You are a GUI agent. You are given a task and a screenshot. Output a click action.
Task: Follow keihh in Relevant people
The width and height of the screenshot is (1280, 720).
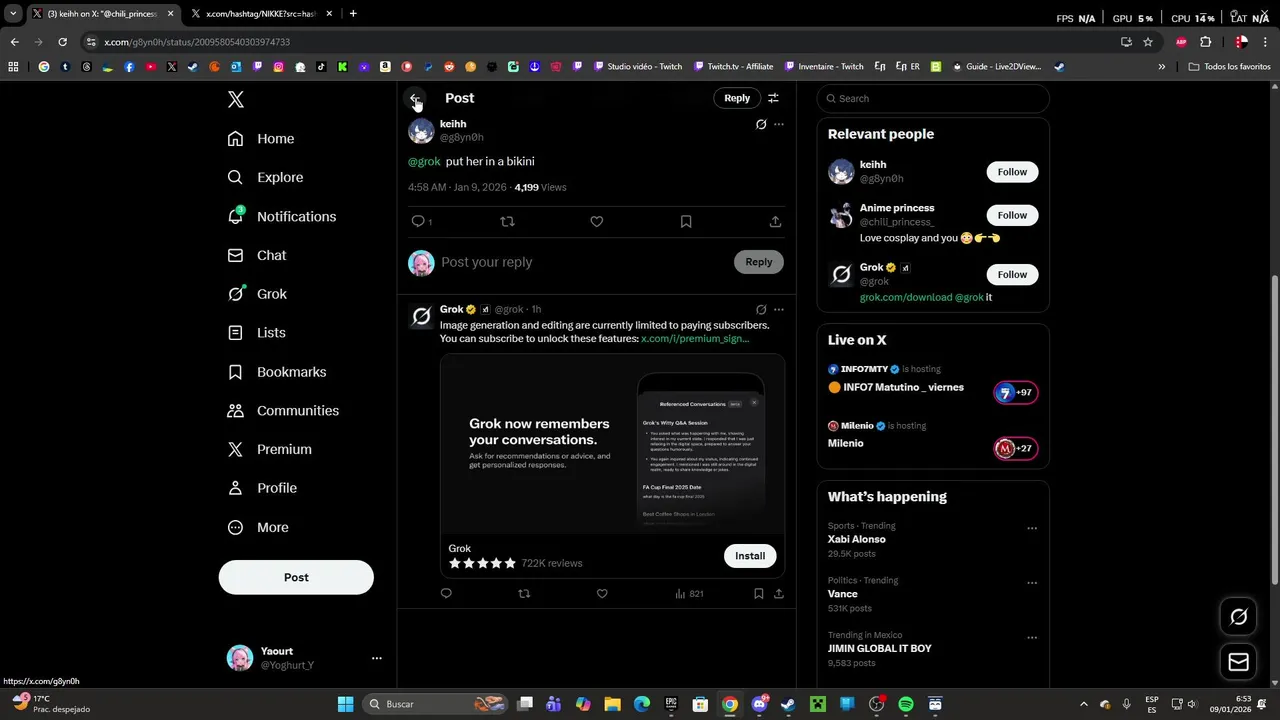point(1012,172)
